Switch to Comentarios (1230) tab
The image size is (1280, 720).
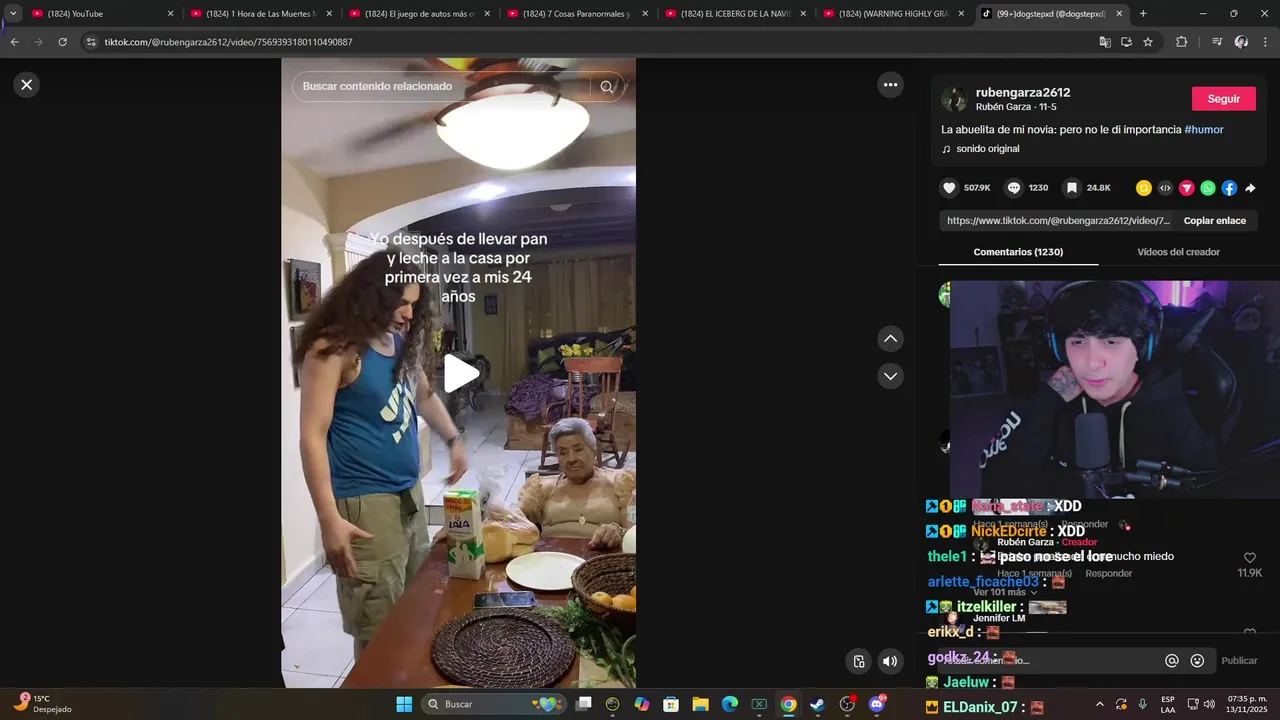[x=1018, y=252]
